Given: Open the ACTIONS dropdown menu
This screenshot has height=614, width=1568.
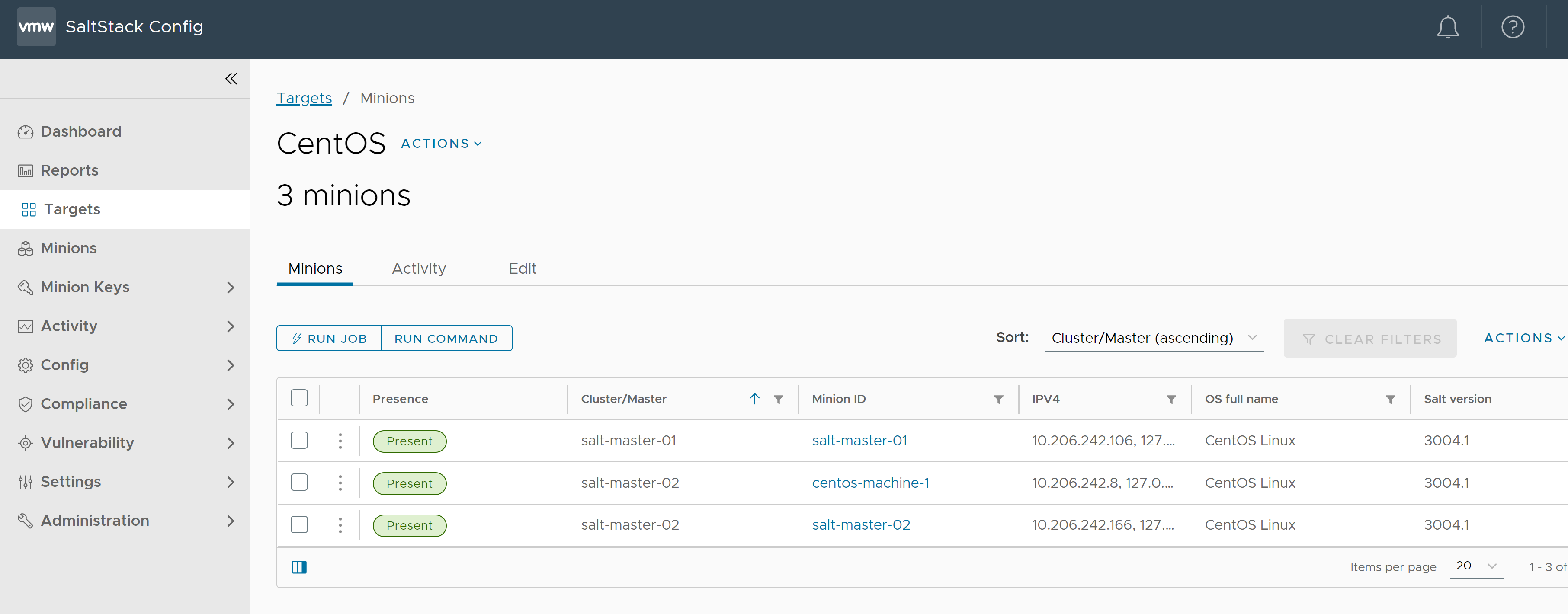Looking at the screenshot, I should click(442, 143).
